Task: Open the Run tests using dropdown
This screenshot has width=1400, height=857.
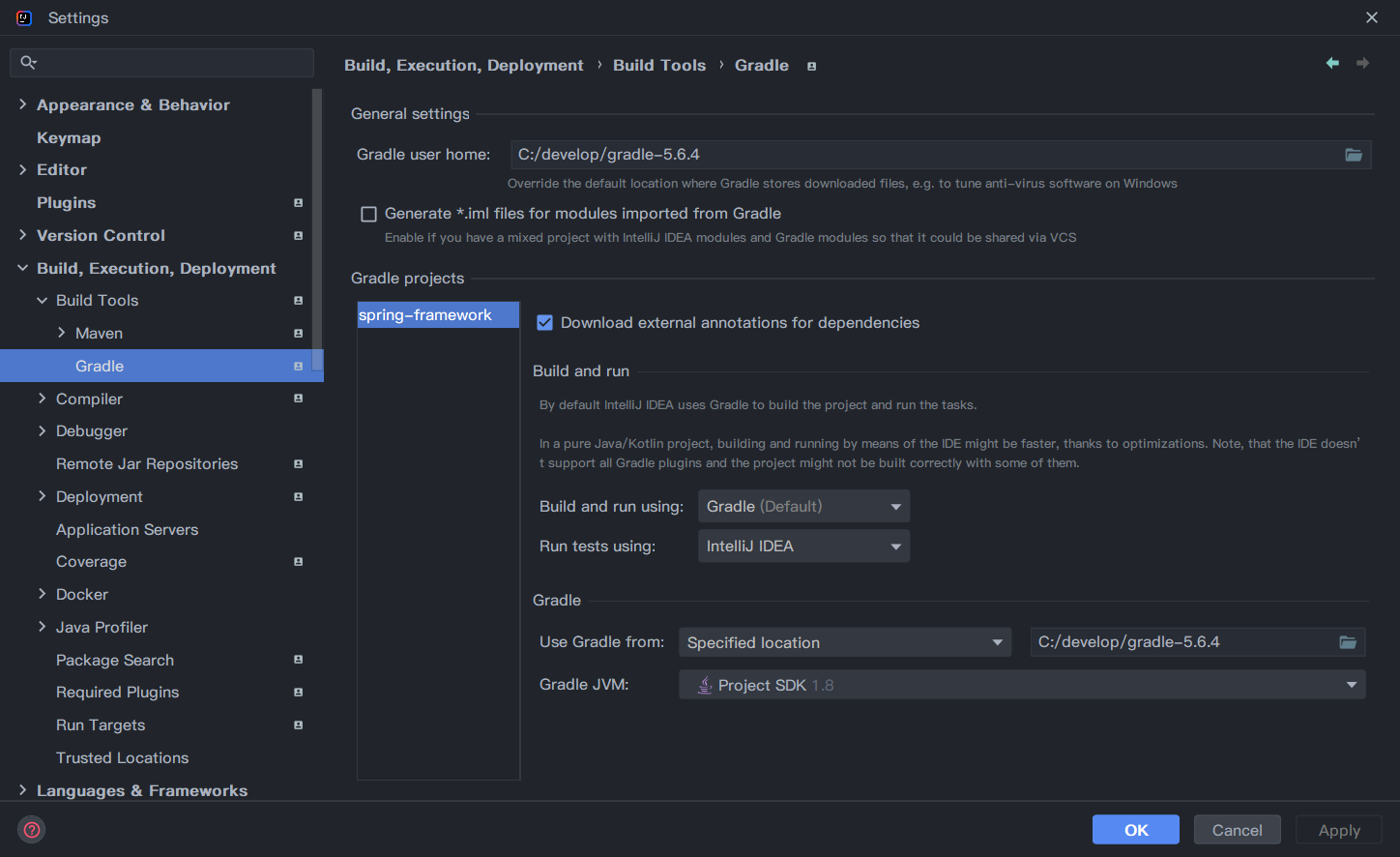Action: point(803,547)
